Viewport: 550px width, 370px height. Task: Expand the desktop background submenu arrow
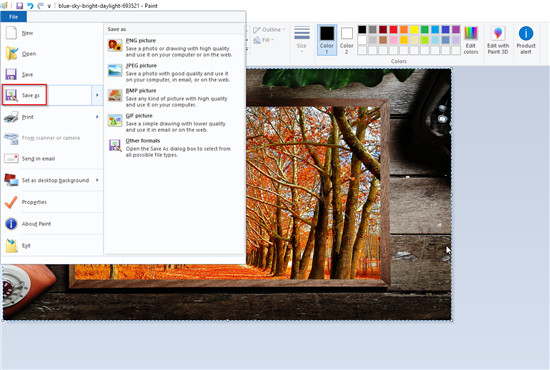(97, 180)
